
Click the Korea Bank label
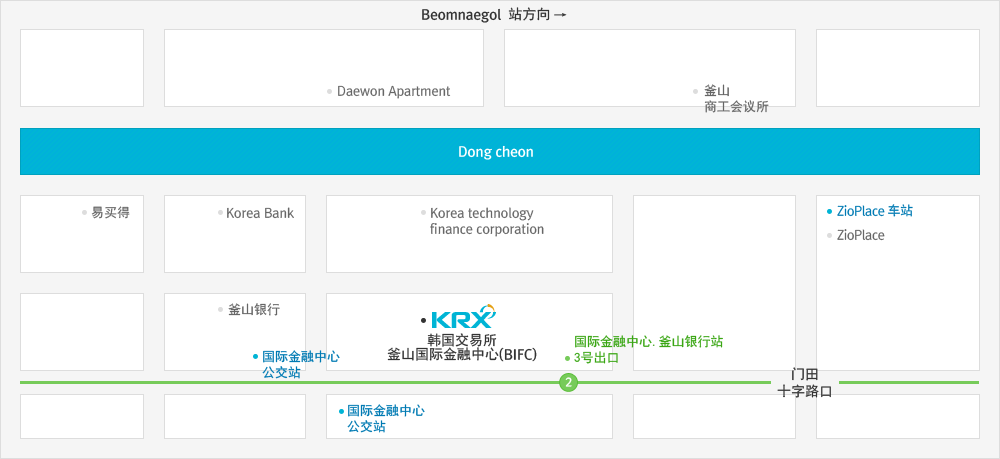260,213
